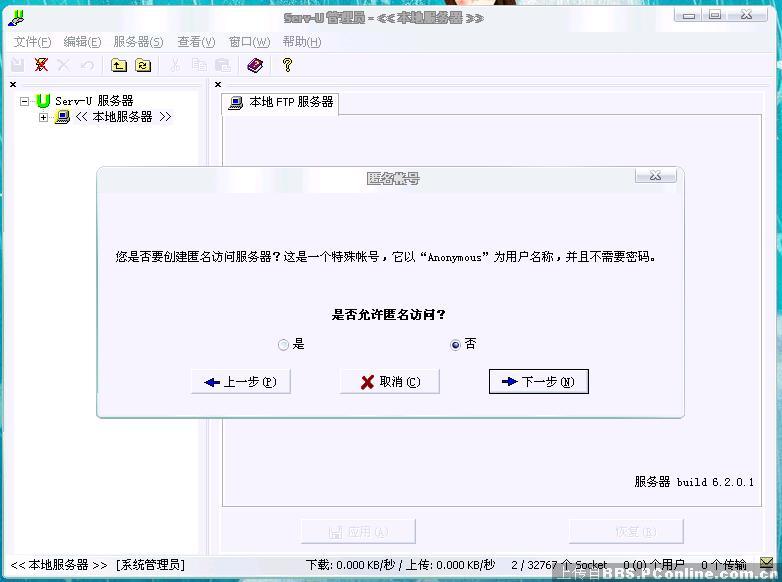
Task: Collapse the Serv-U 服务器 tree node
Action: coord(25,101)
